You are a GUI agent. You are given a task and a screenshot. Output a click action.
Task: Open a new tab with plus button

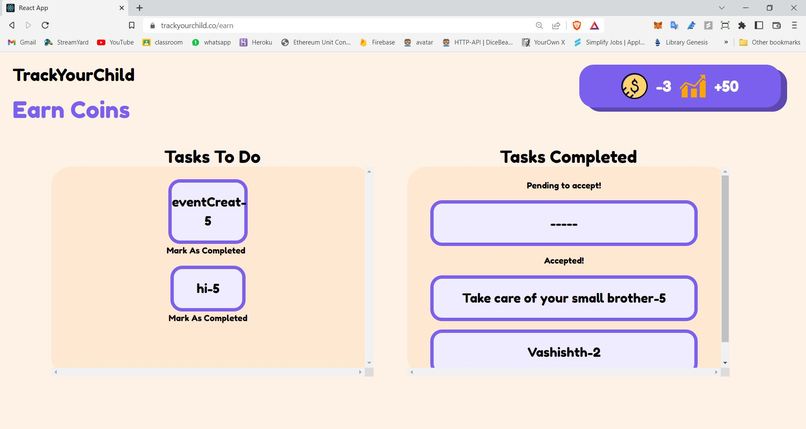coord(139,8)
